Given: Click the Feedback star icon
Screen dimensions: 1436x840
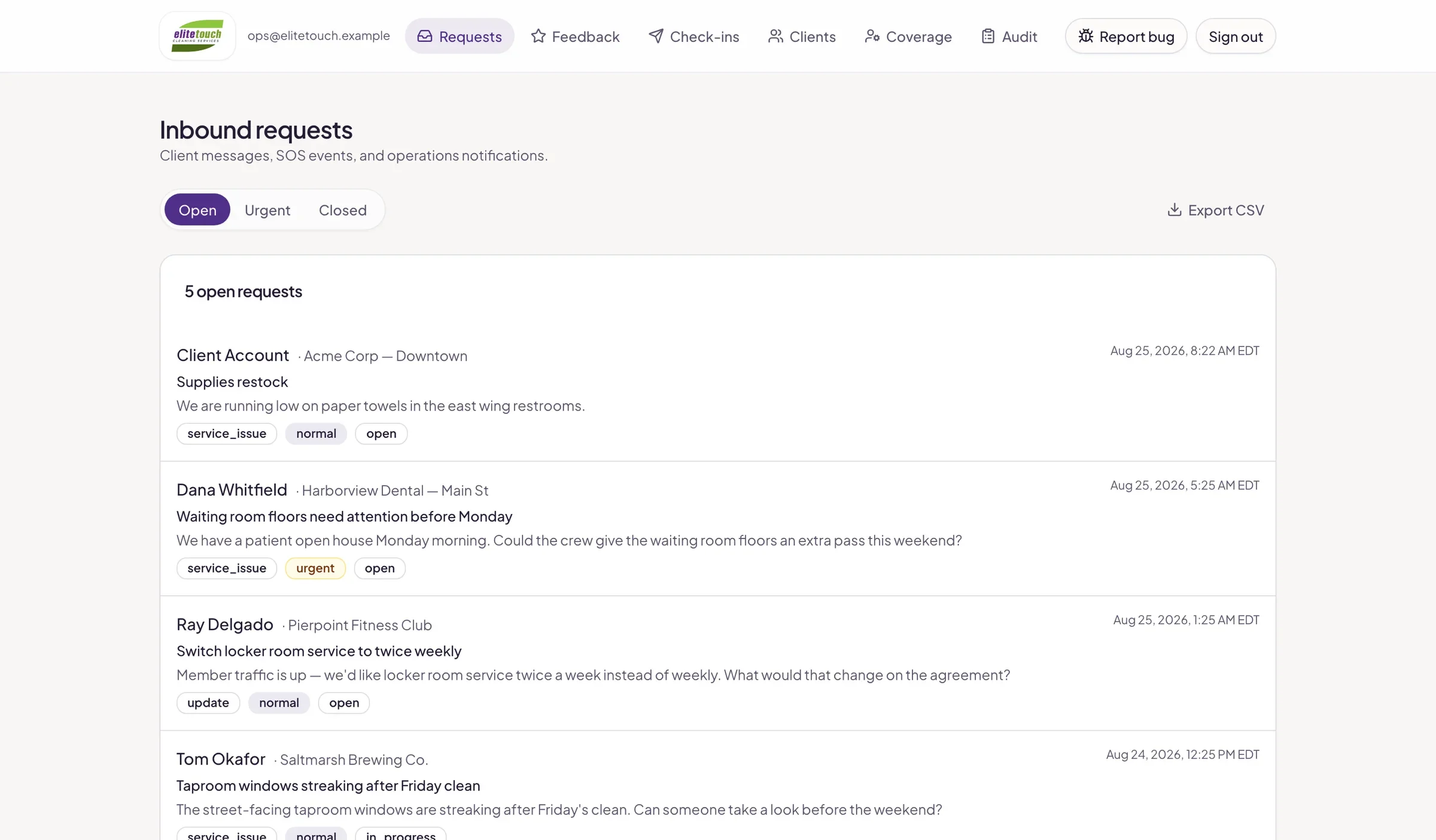Looking at the screenshot, I should click(x=538, y=36).
